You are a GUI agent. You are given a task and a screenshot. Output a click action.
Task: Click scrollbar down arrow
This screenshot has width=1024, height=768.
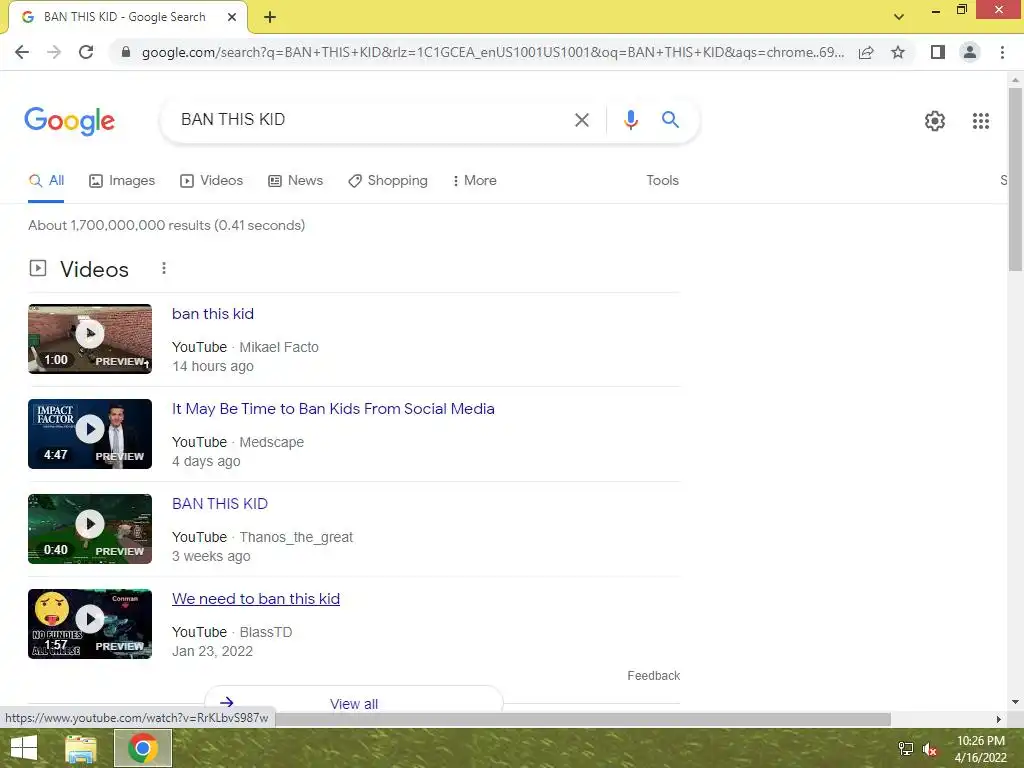coord(1015,702)
